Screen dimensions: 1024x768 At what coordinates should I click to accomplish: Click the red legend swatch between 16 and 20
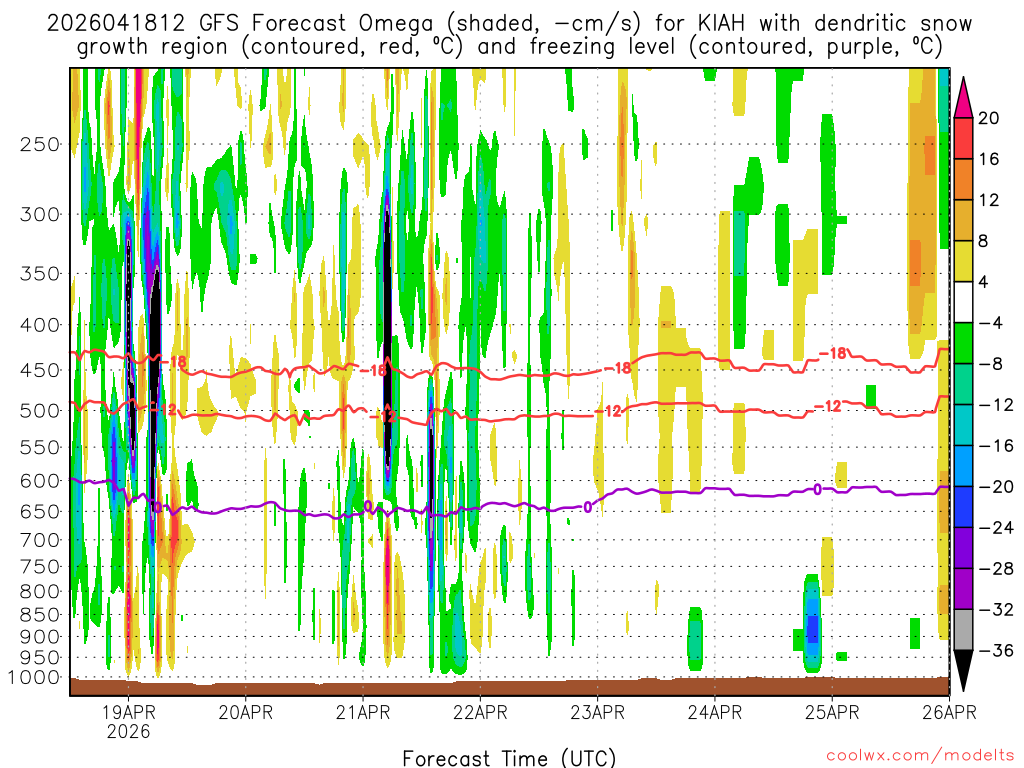pos(963,138)
